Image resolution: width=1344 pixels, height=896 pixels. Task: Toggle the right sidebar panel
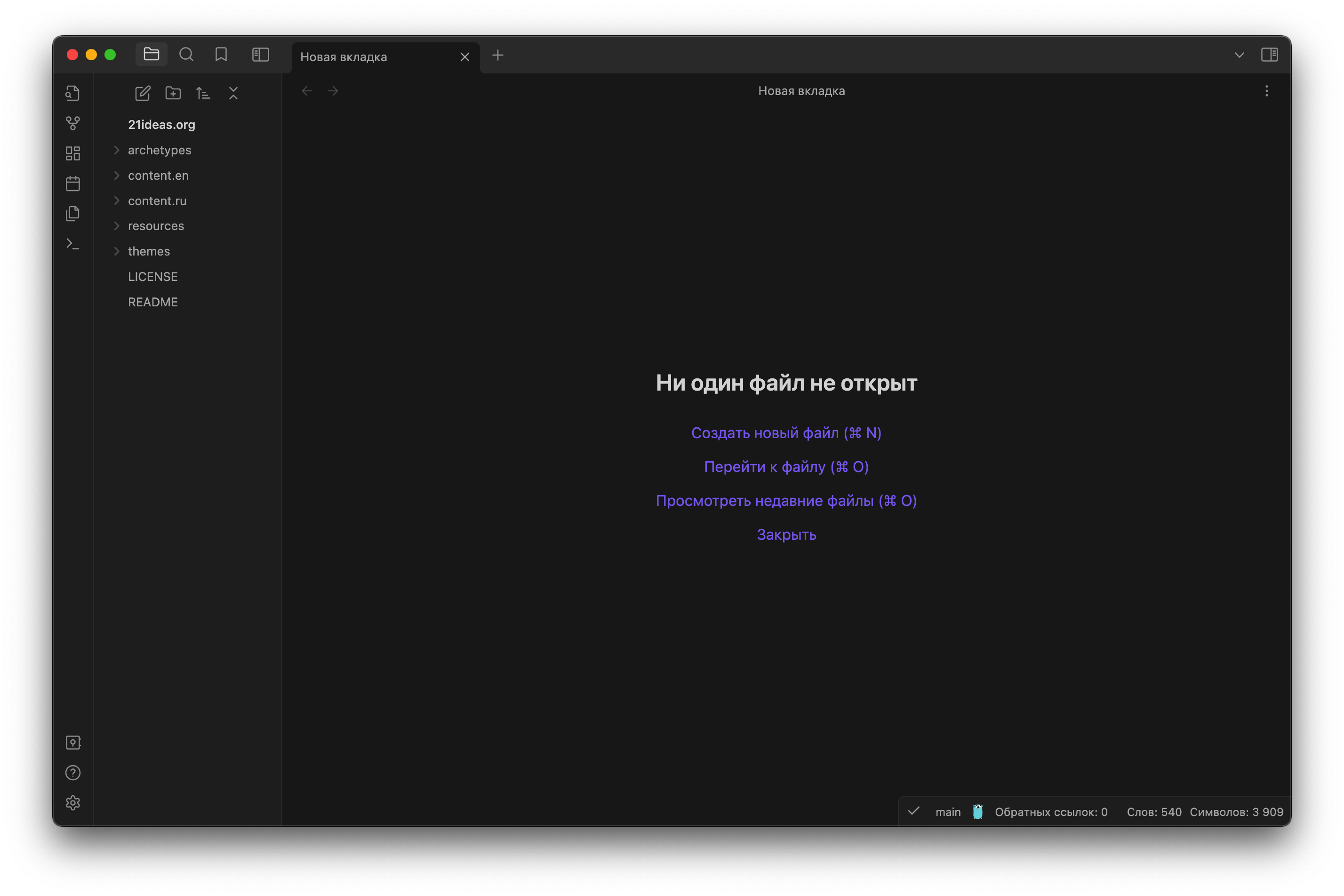[x=1269, y=55]
